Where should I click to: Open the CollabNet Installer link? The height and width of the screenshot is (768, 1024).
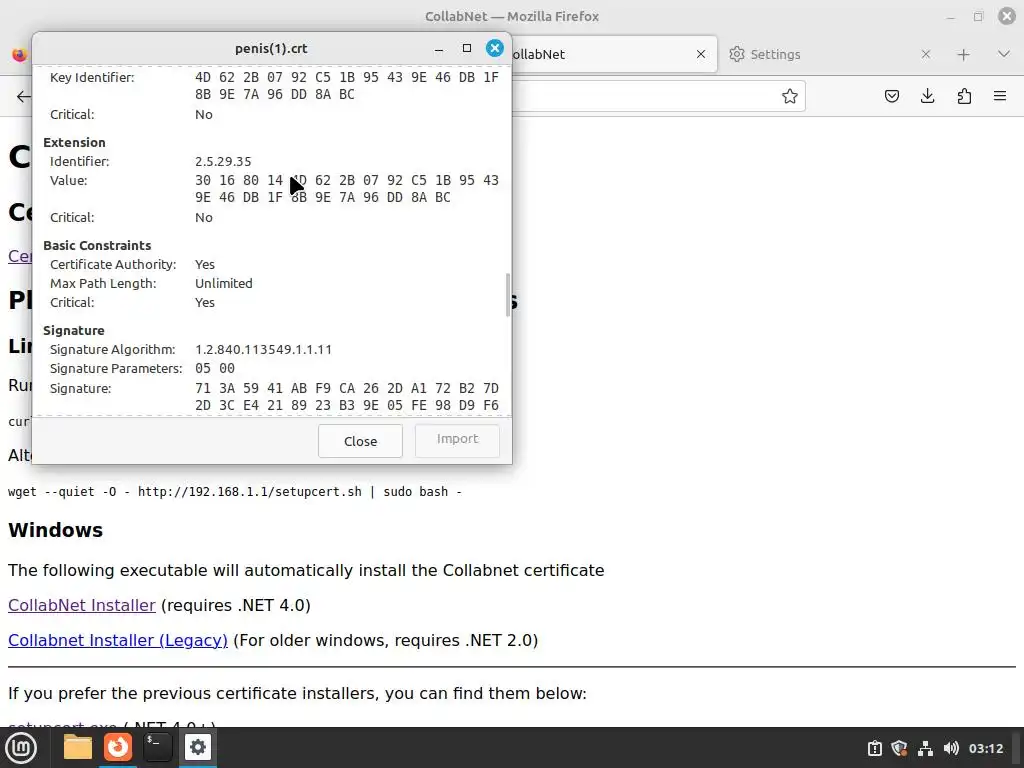coord(82,605)
